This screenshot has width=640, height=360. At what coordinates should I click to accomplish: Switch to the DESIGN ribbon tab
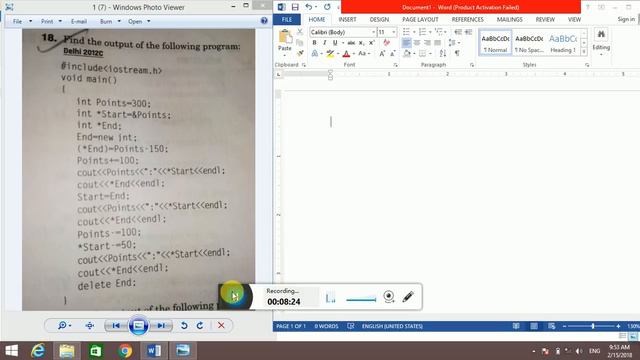point(379,20)
